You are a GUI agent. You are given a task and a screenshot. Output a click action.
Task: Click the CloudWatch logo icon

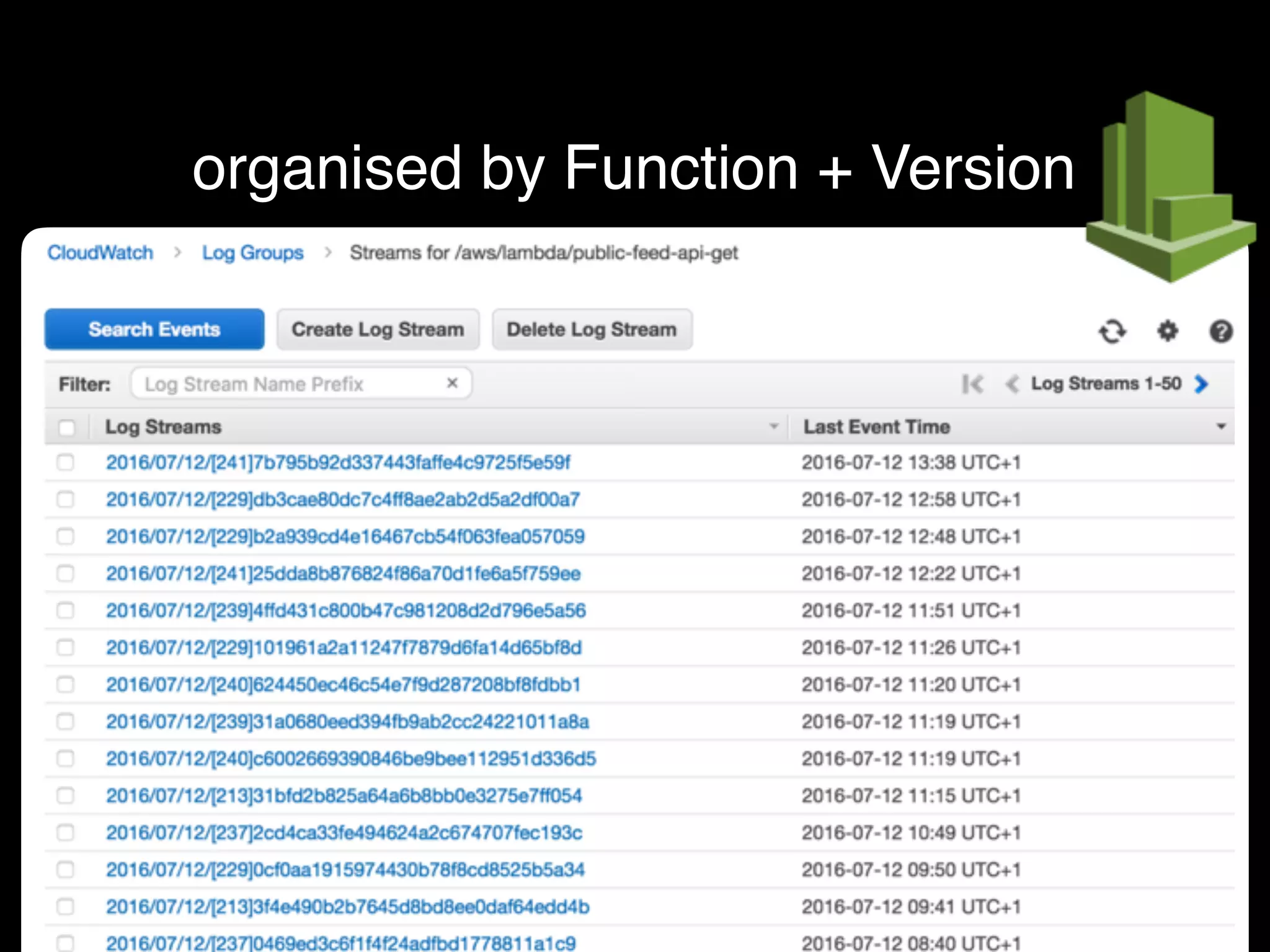pyautogui.click(x=1170, y=187)
